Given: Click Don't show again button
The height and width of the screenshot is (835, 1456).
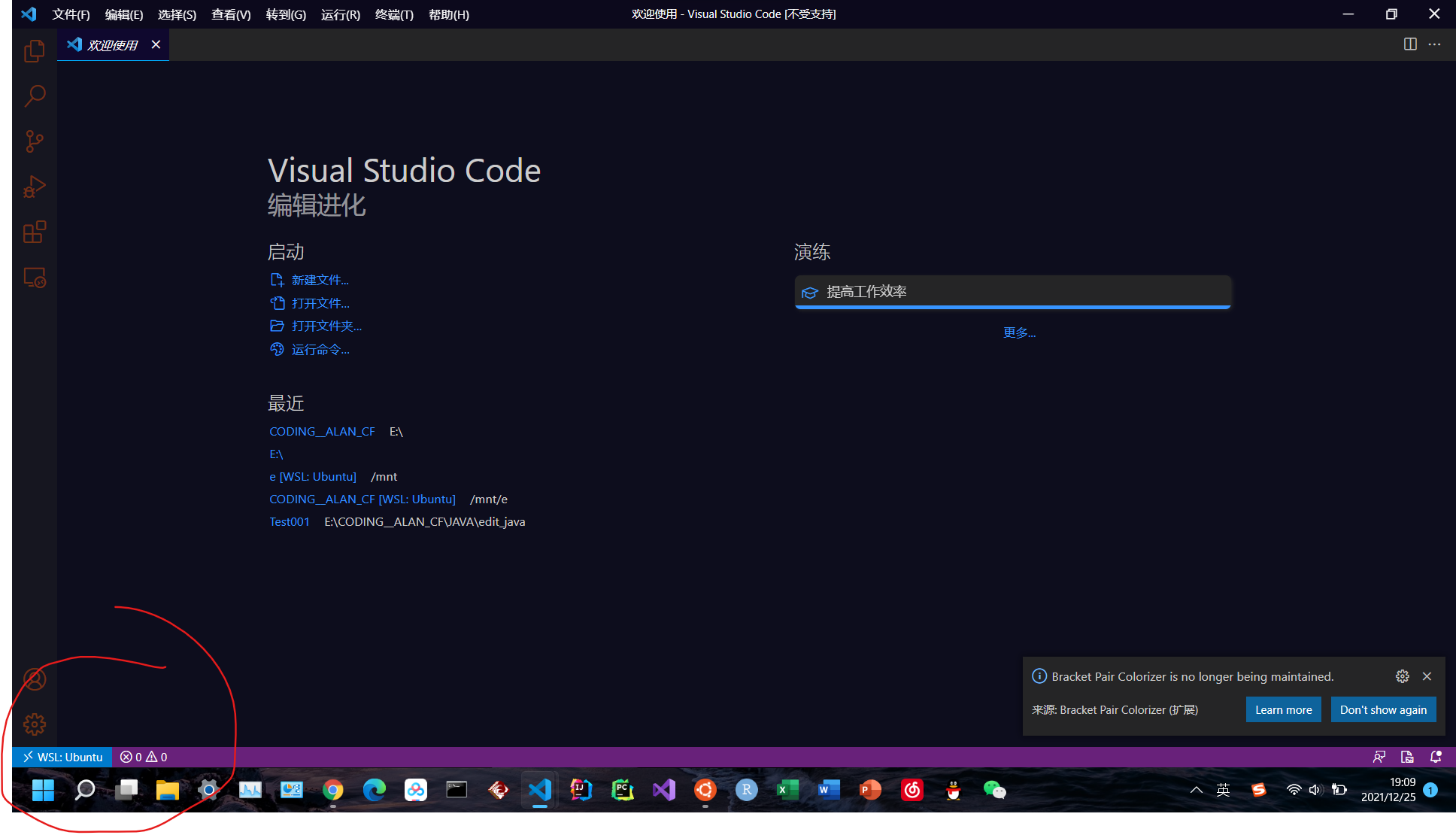Looking at the screenshot, I should point(1383,709).
